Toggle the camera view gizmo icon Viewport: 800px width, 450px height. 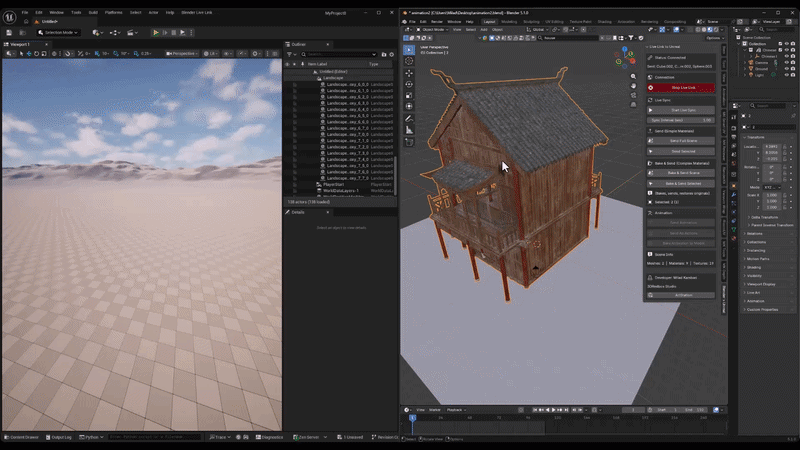click(x=633, y=95)
